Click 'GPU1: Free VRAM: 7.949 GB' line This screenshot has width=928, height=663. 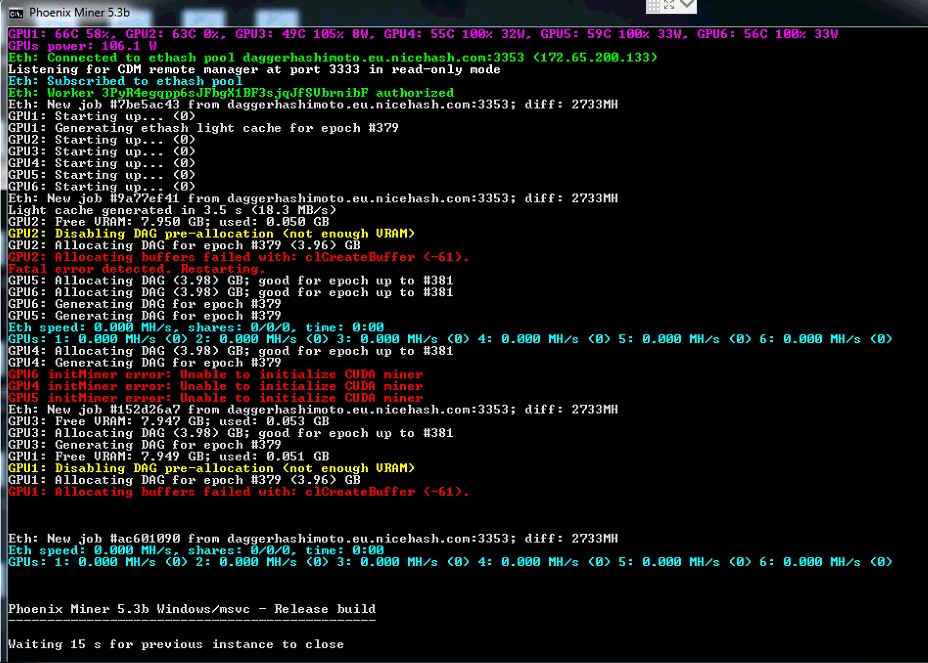point(168,456)
